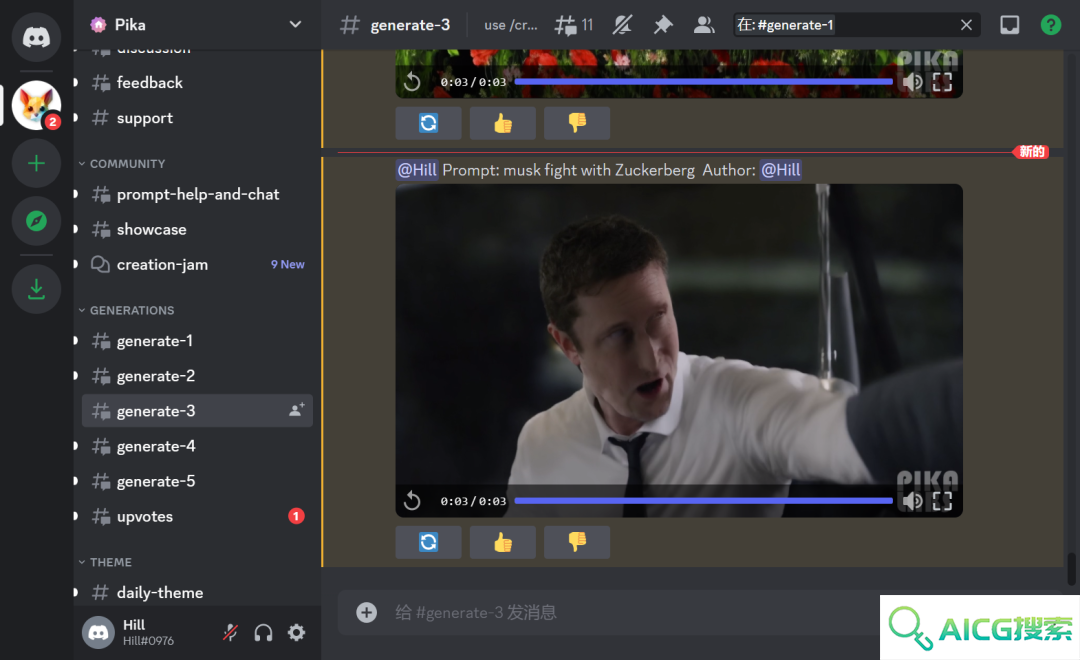Thumbs up the upper flower video
The image size is (1080, 660).
pyautogui.click(x=503, y=123)
